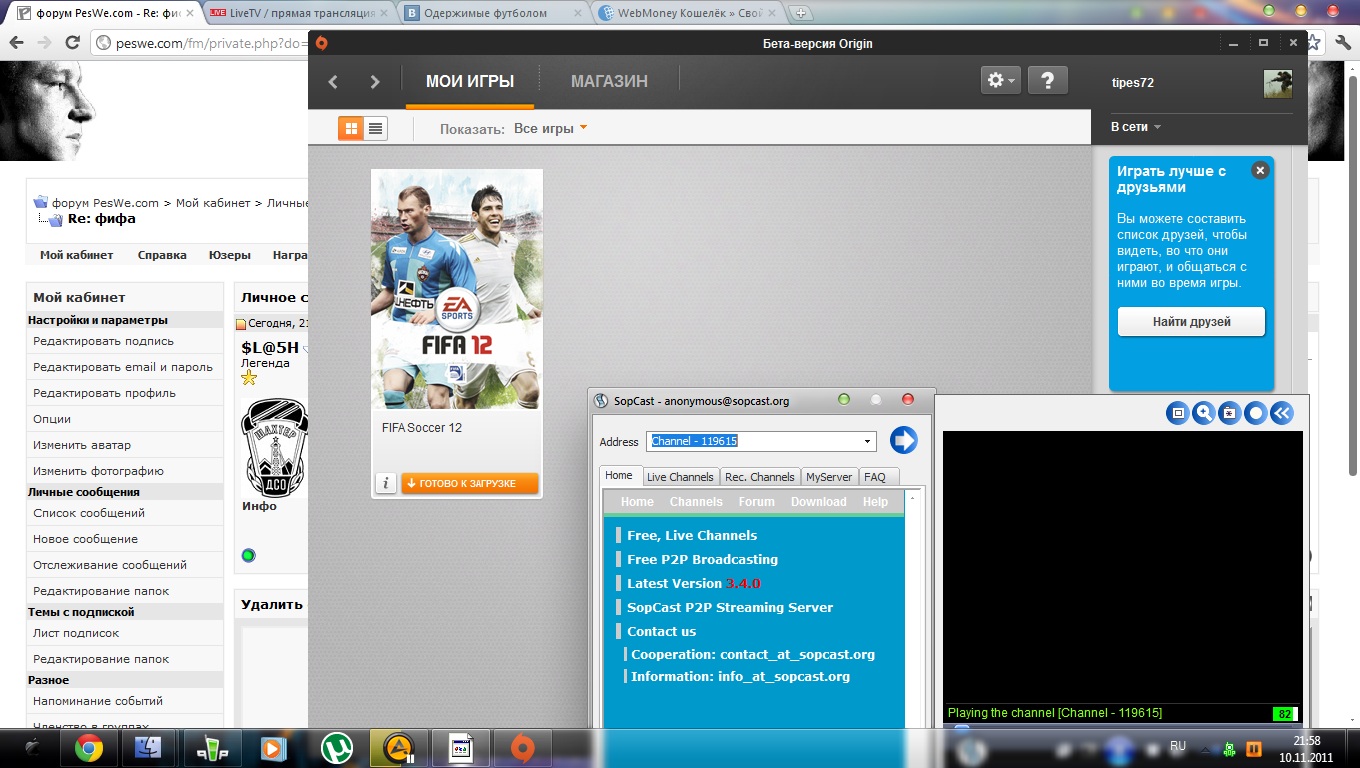The height and width of the screenshot is (768, 1360).
Task: Open 'Редактировать подпись' in forum sidebar
Action: [103, 341]
